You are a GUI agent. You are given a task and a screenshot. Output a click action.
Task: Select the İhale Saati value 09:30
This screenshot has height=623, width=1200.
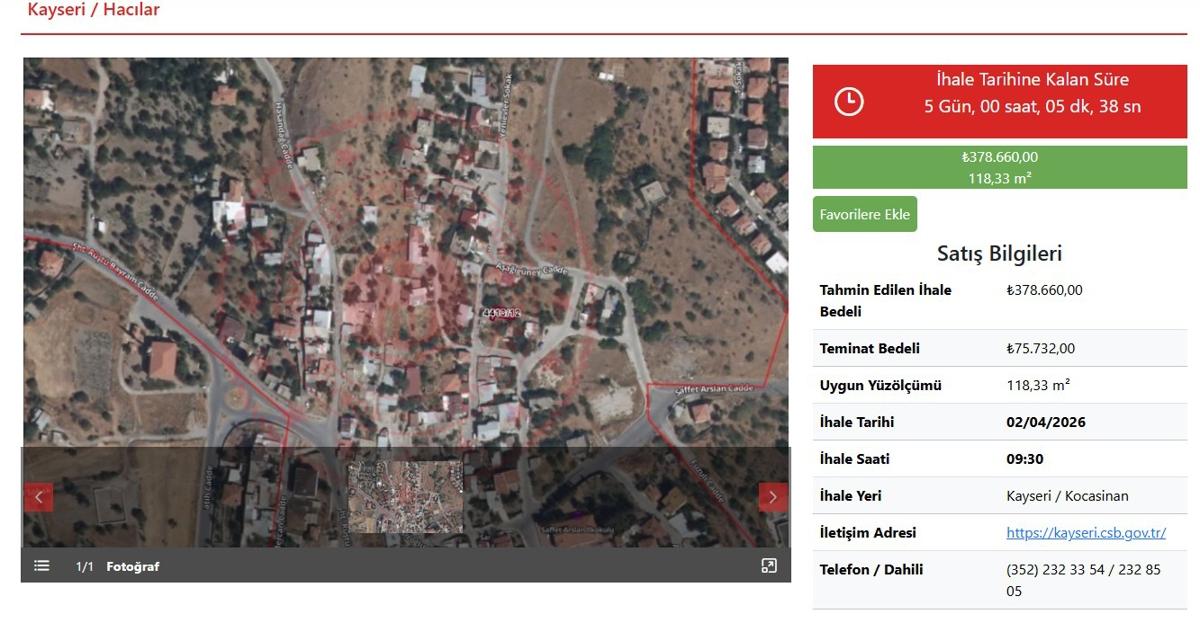pos(1025,459)
